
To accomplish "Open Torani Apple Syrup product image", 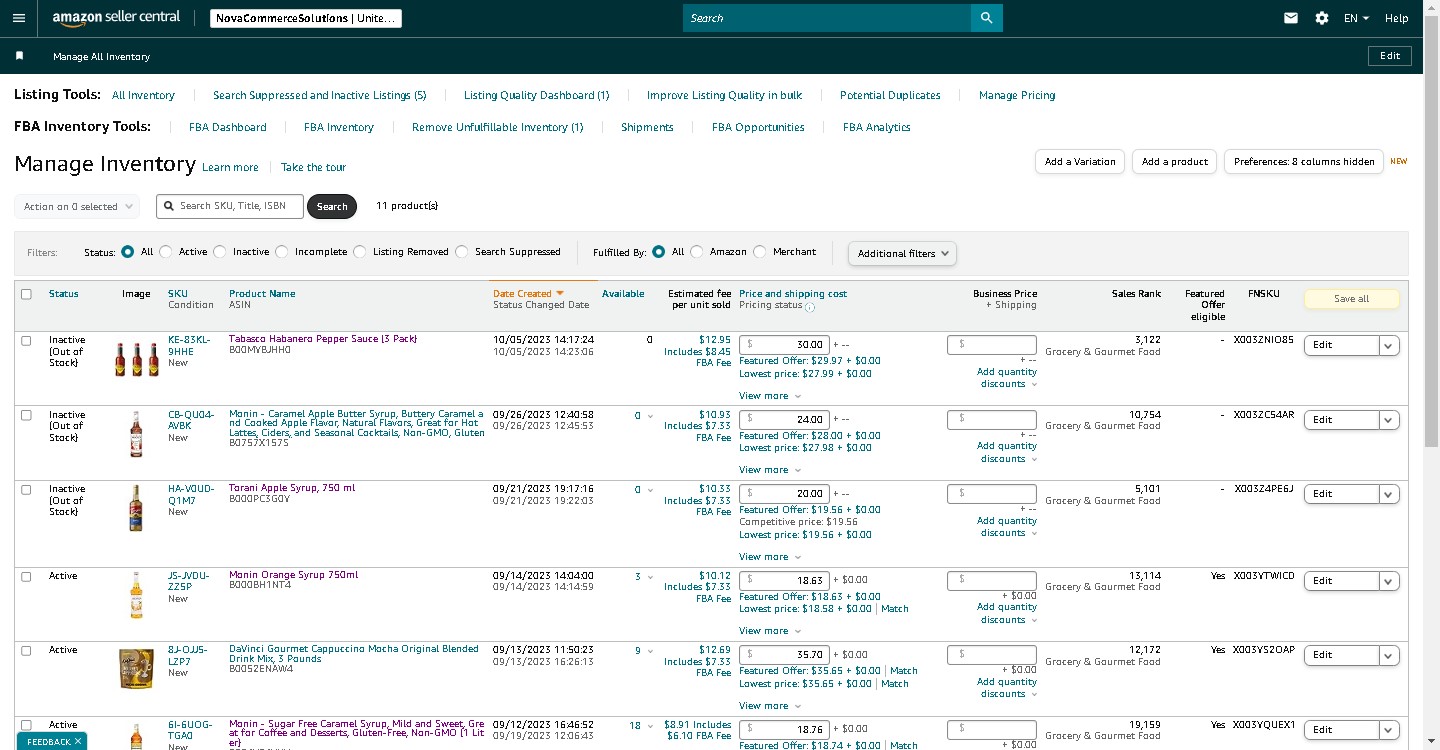I will tap(136, 507).
